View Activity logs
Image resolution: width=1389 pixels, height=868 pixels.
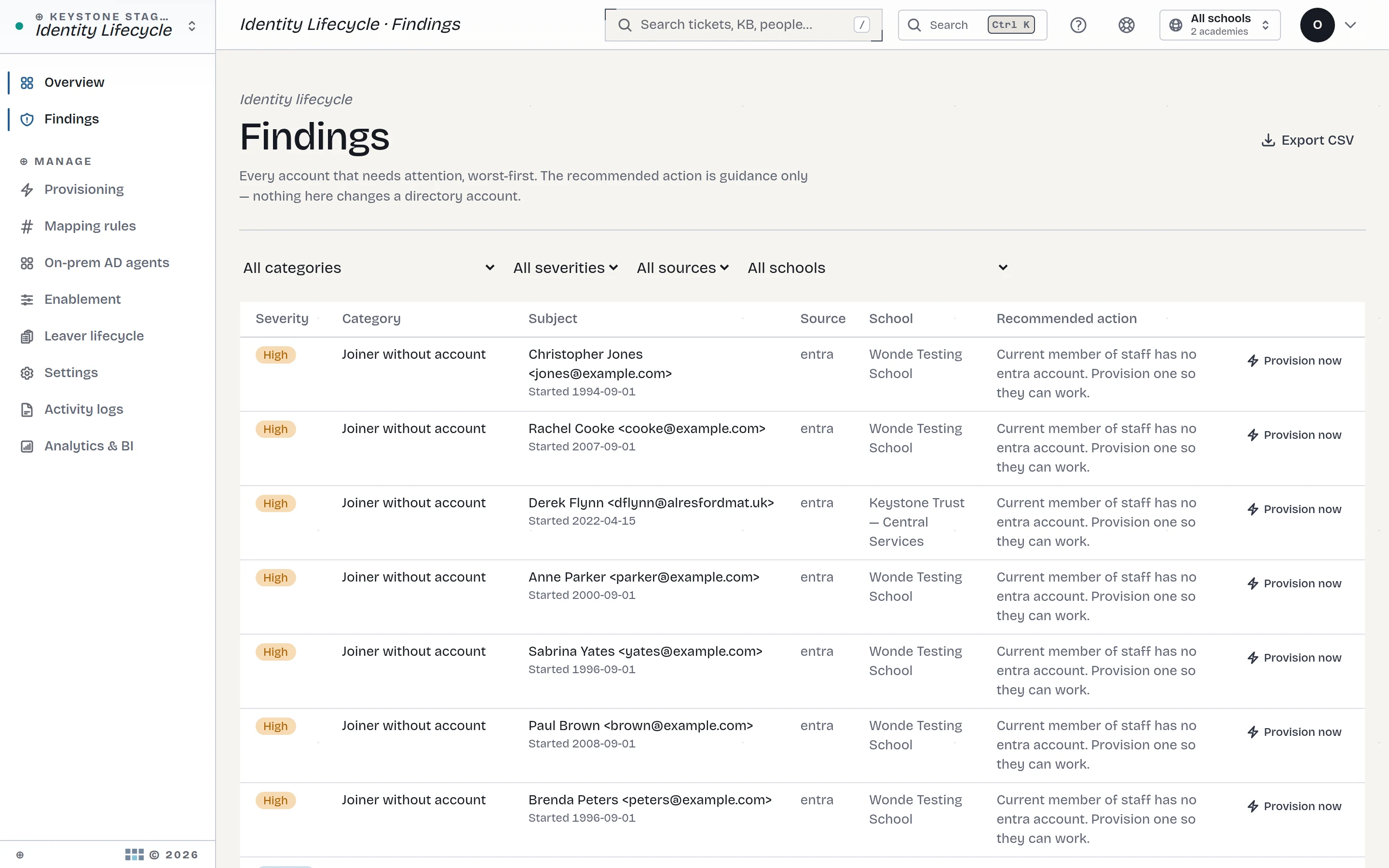tap(108, 410)
